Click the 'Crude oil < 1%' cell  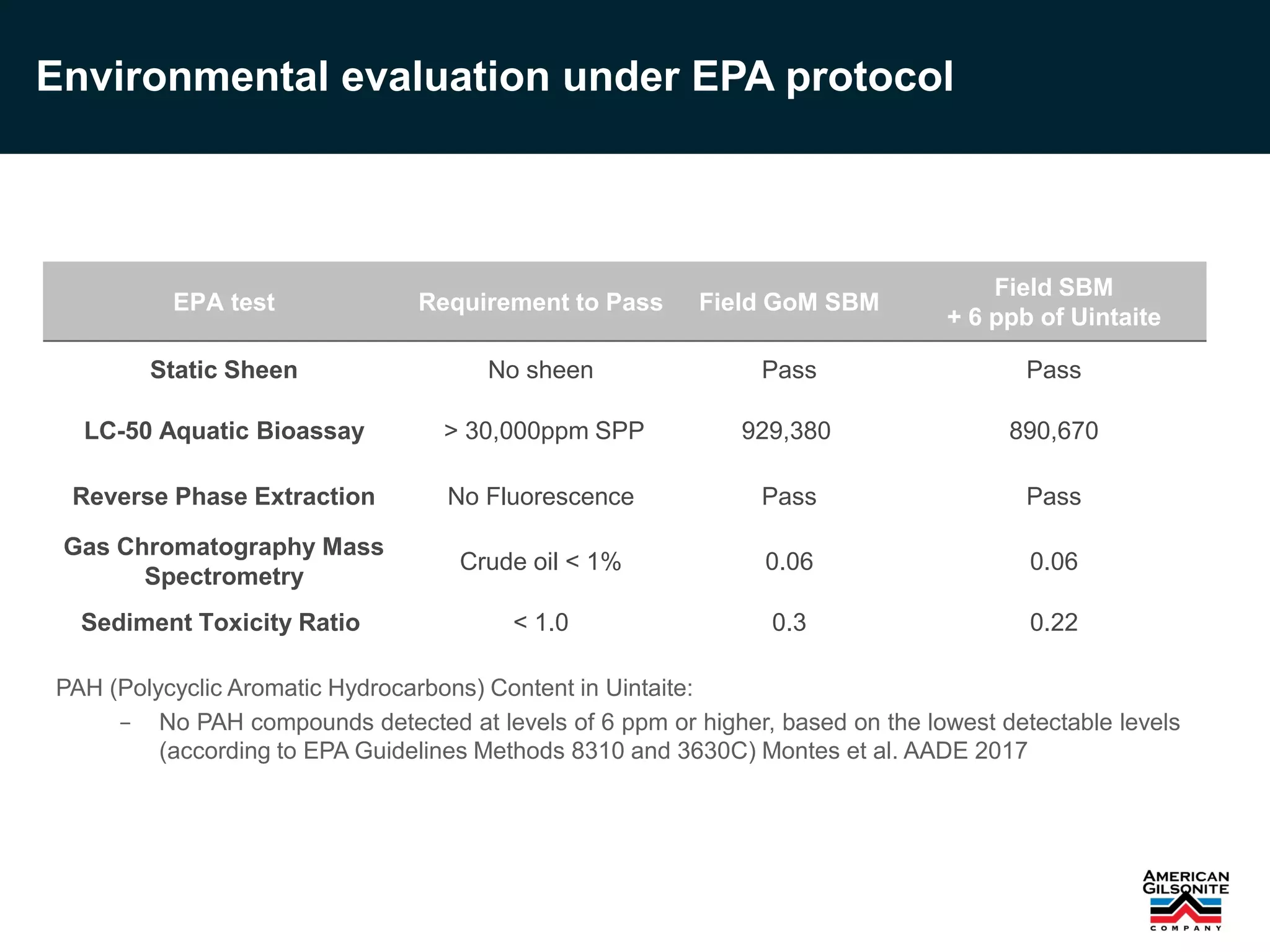coord(541,562)
